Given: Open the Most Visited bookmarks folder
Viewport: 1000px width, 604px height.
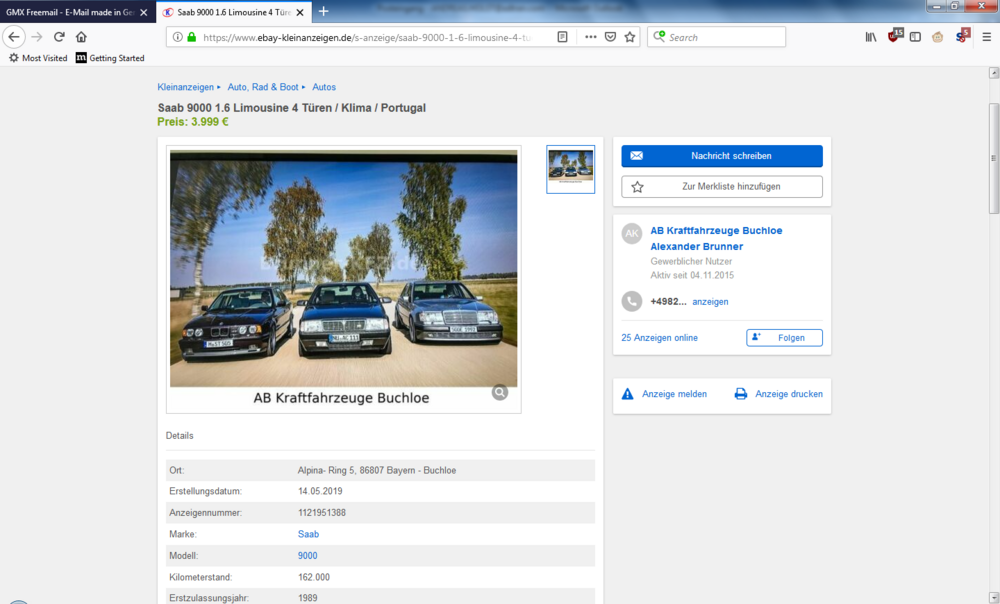Looking at the screenshot, I should coord(38,58).
